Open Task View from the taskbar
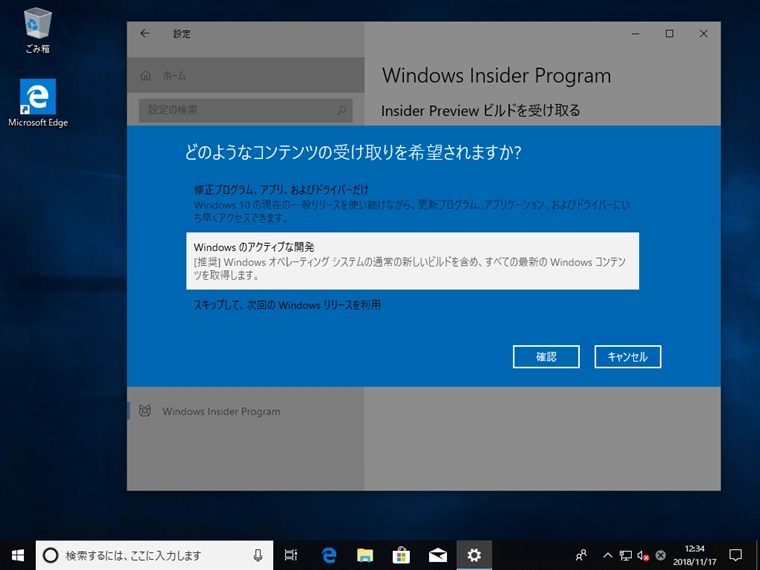This screenshot has width=760, height=570. tap(291, 555)
